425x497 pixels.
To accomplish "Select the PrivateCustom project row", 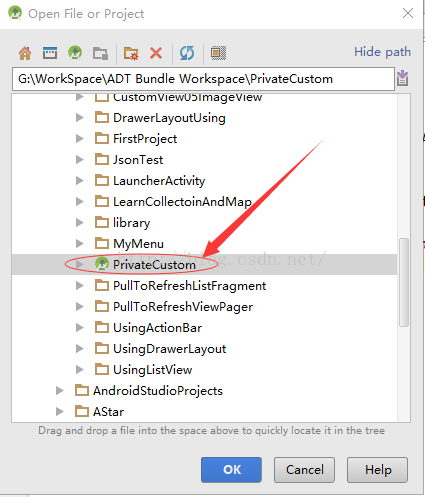I will point(204,264).
